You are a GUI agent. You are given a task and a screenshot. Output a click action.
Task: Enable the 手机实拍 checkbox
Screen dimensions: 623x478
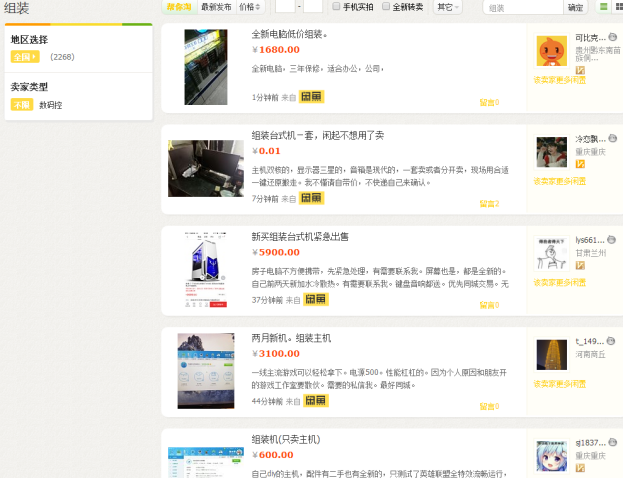coord(336,6)
